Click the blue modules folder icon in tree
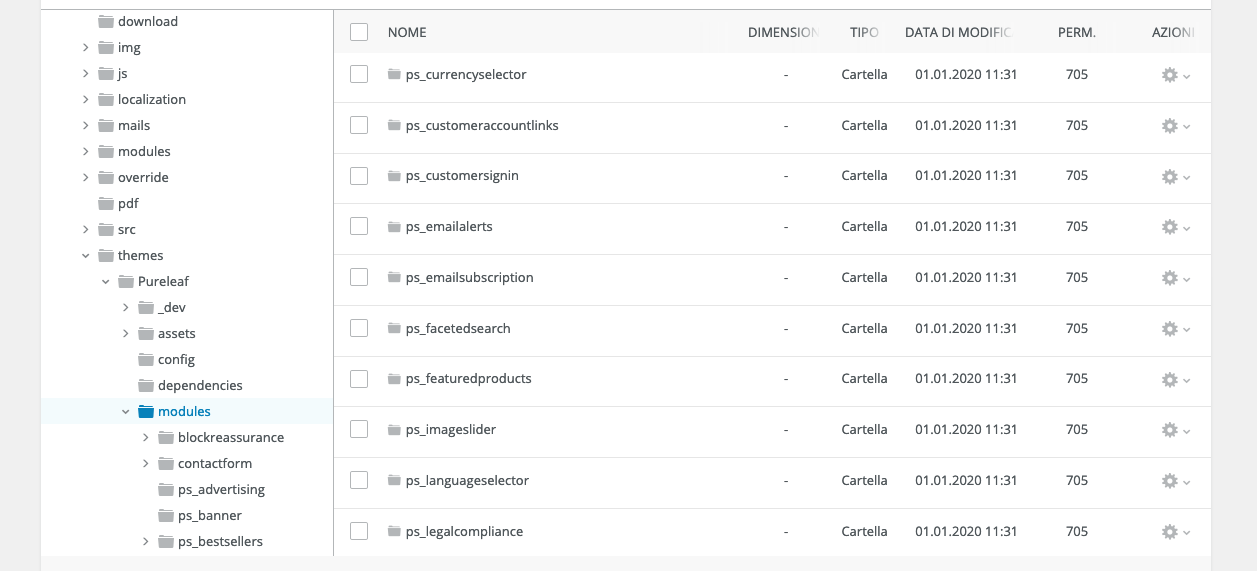1257x571 pixels. [x=146, y=411]
